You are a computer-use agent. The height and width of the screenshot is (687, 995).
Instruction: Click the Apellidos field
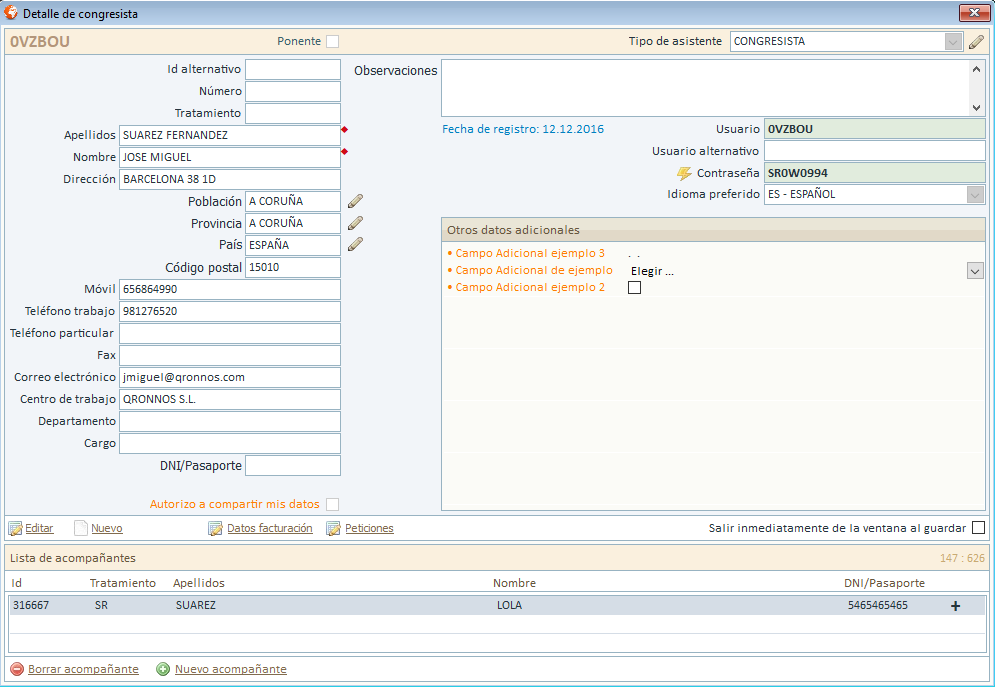click(230, 135)
